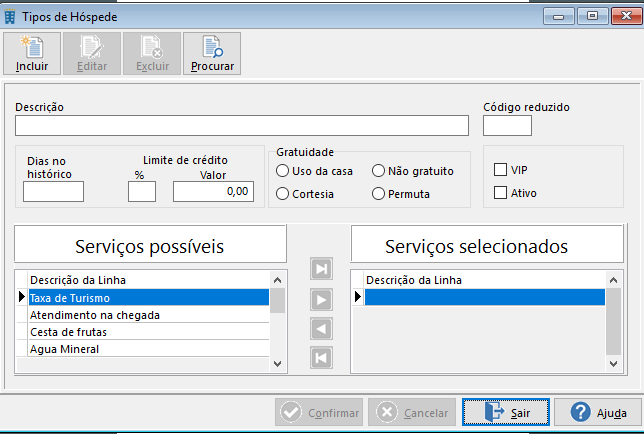Viewport: 644px width, 434px height.
Task: Select the Cortesia radio option
Action: click(x=305, y=194)
